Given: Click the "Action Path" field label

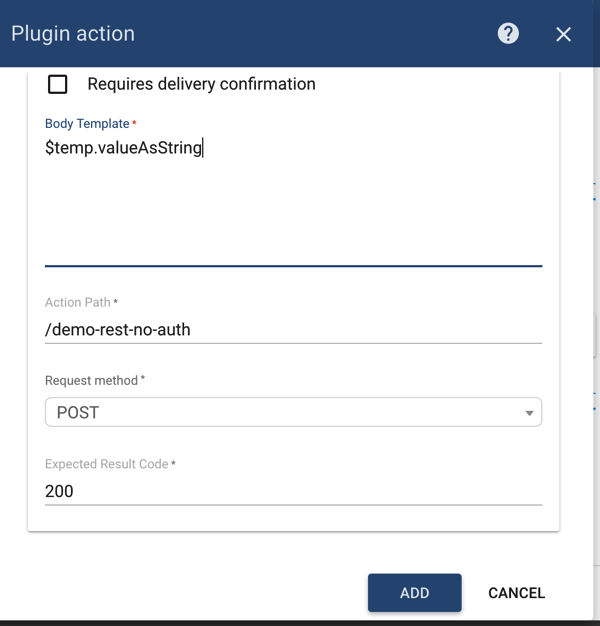Looking at the screenshot, I should [78, 302].
